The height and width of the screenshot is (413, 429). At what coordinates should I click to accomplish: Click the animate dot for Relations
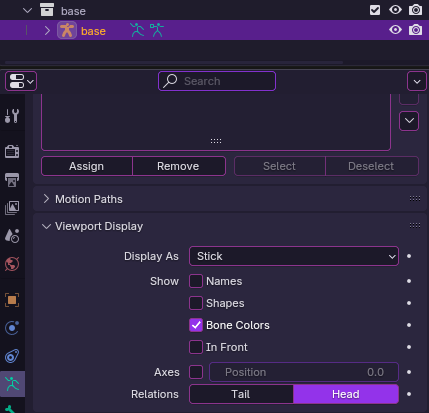pyautogui.click(x=409, y=394)
